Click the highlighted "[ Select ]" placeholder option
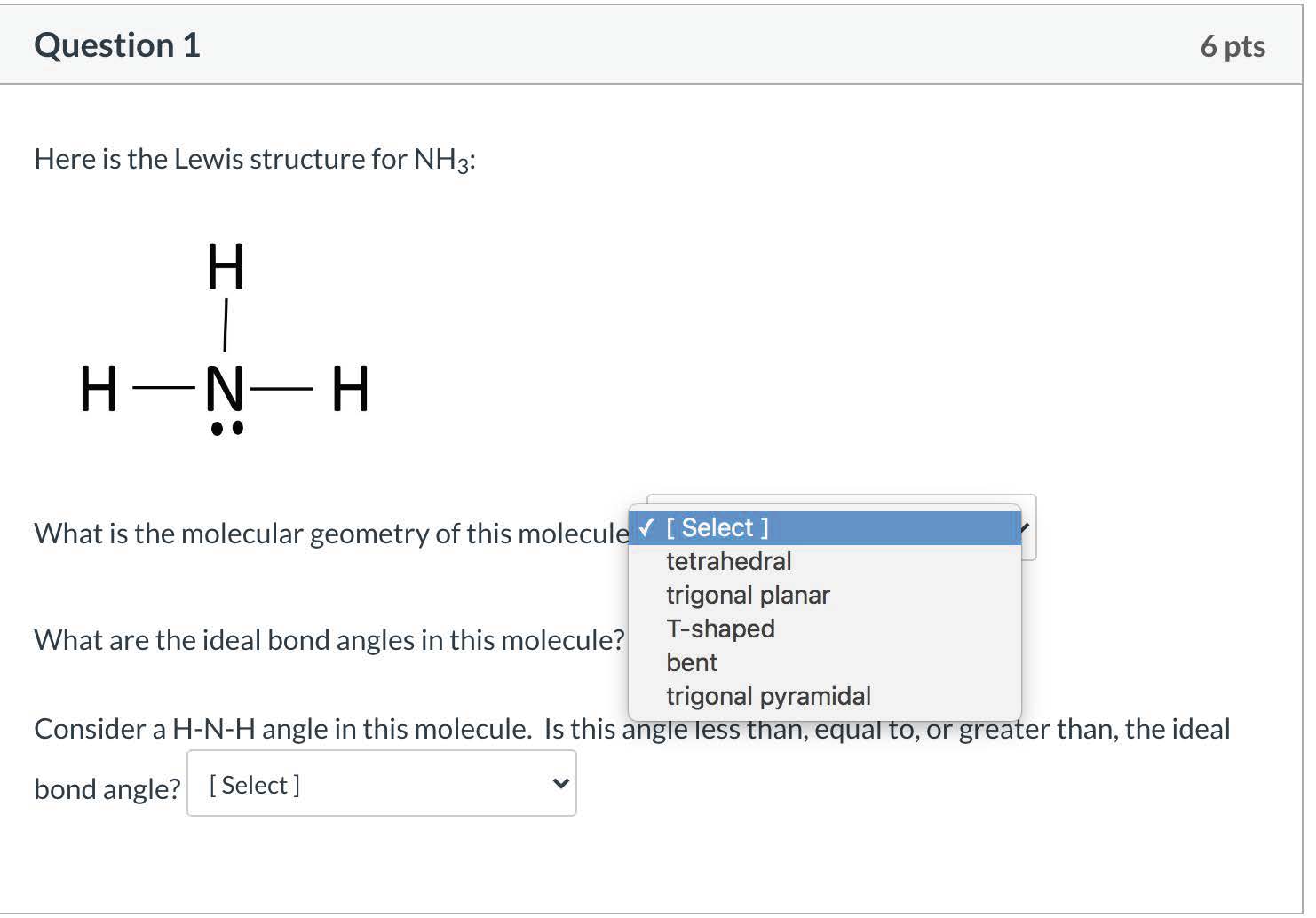The width and height of the screenshot is (1316, 918). (717, 528)
